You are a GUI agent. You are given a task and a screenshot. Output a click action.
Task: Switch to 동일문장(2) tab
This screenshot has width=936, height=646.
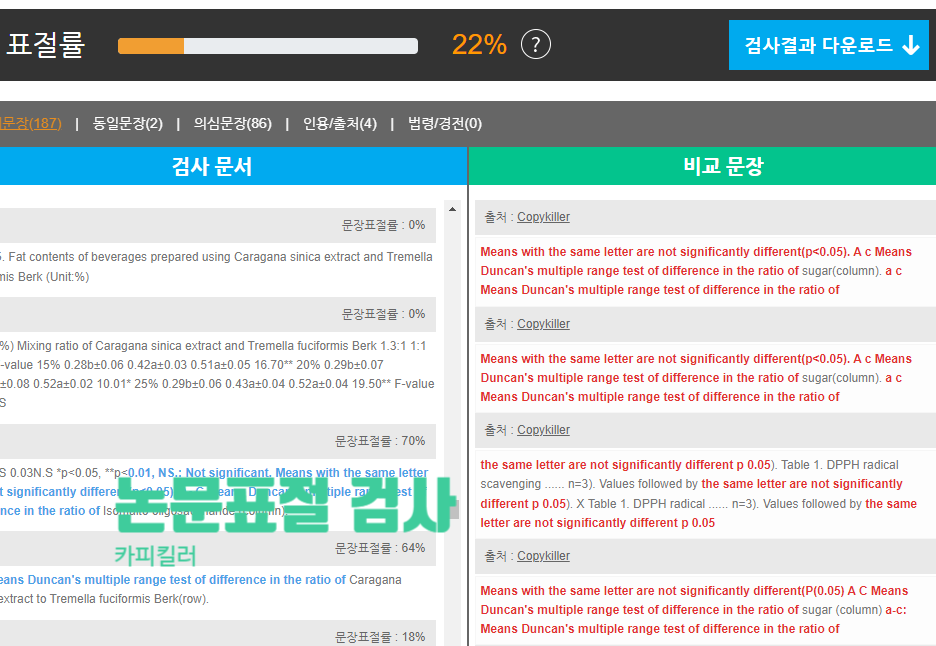pos(127,124)
